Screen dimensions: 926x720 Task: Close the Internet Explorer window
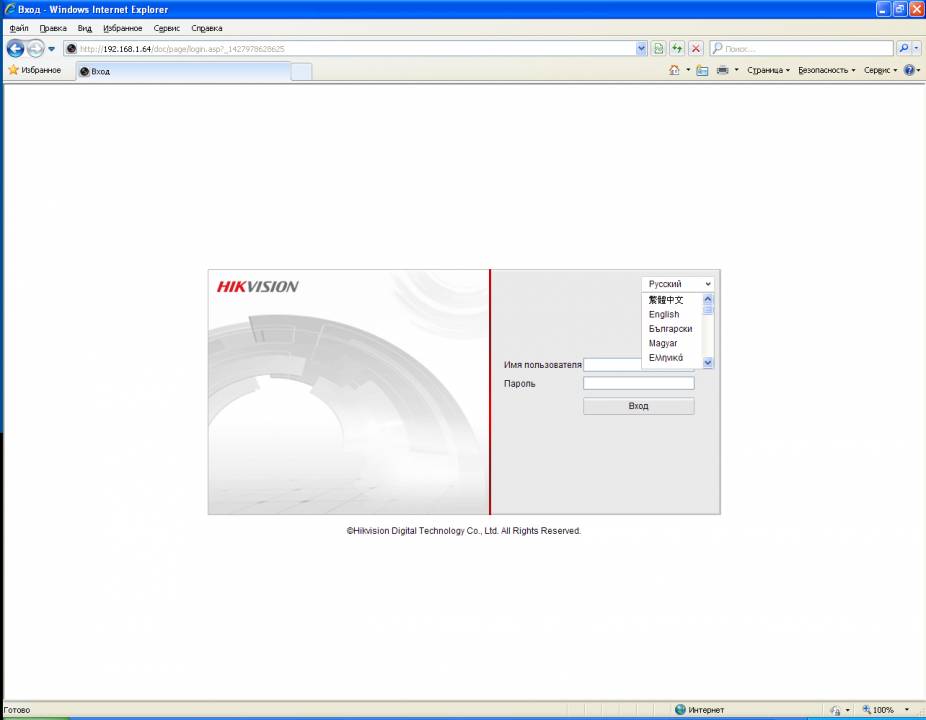click(x=916, y=9)
